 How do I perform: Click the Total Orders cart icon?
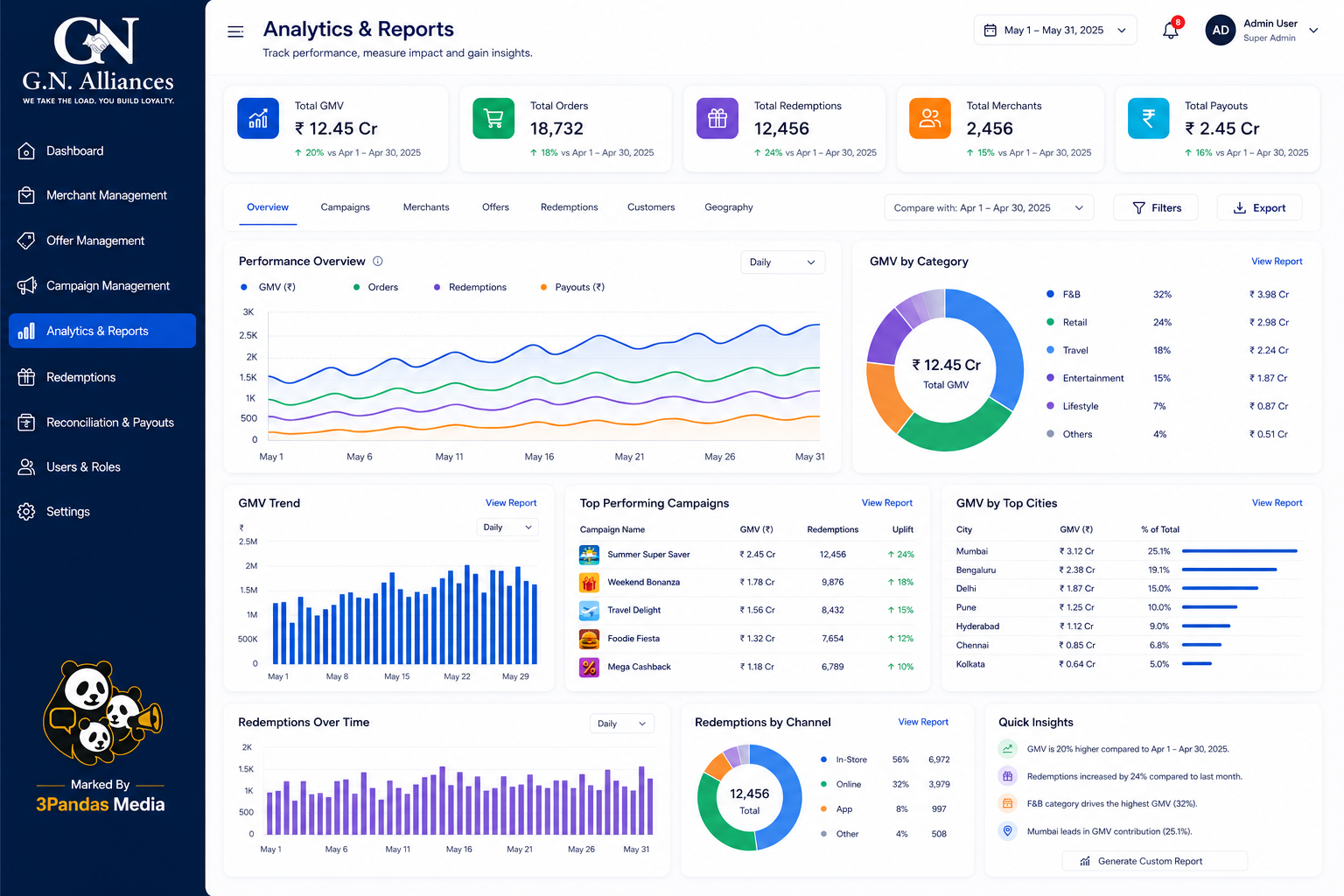point(493,118)
